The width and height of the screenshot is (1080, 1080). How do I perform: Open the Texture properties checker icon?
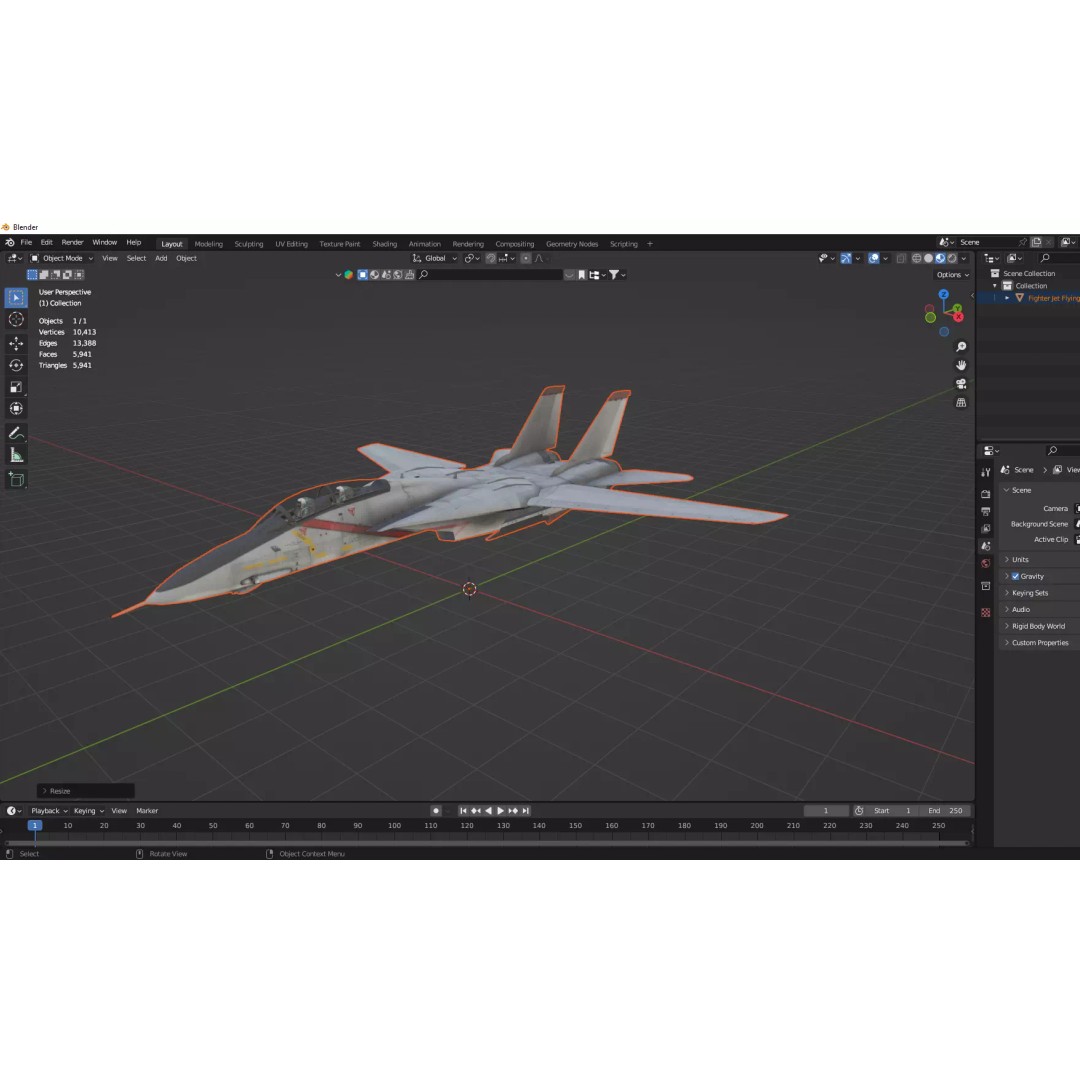(x=986, y=612)
